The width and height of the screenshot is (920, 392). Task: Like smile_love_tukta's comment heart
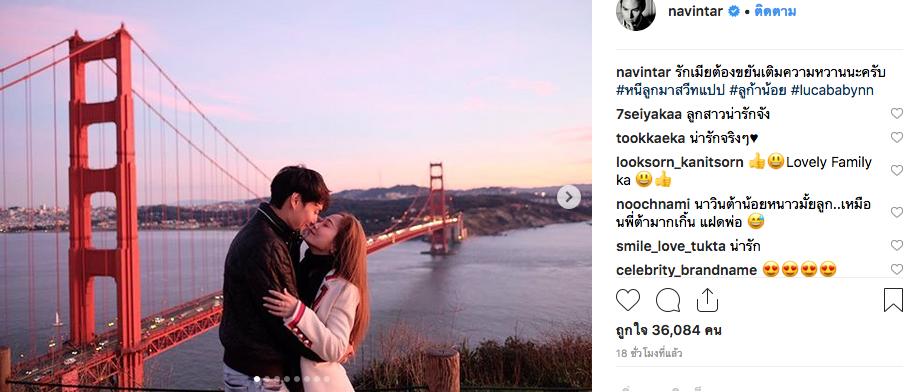tap(897, 245)
